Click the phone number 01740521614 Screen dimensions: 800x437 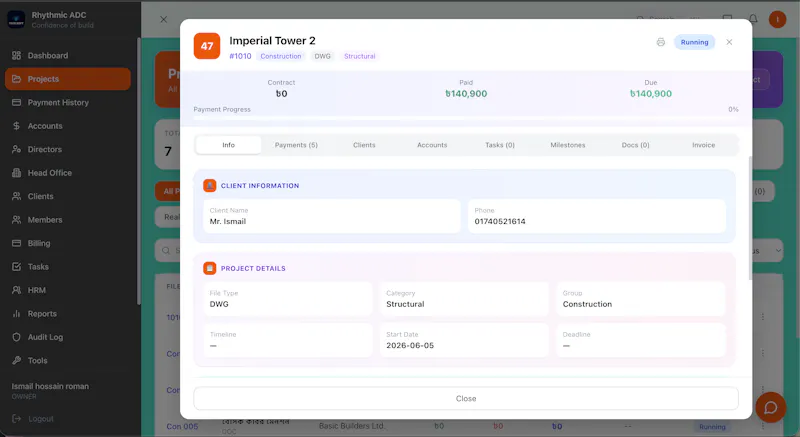[500, 221]
